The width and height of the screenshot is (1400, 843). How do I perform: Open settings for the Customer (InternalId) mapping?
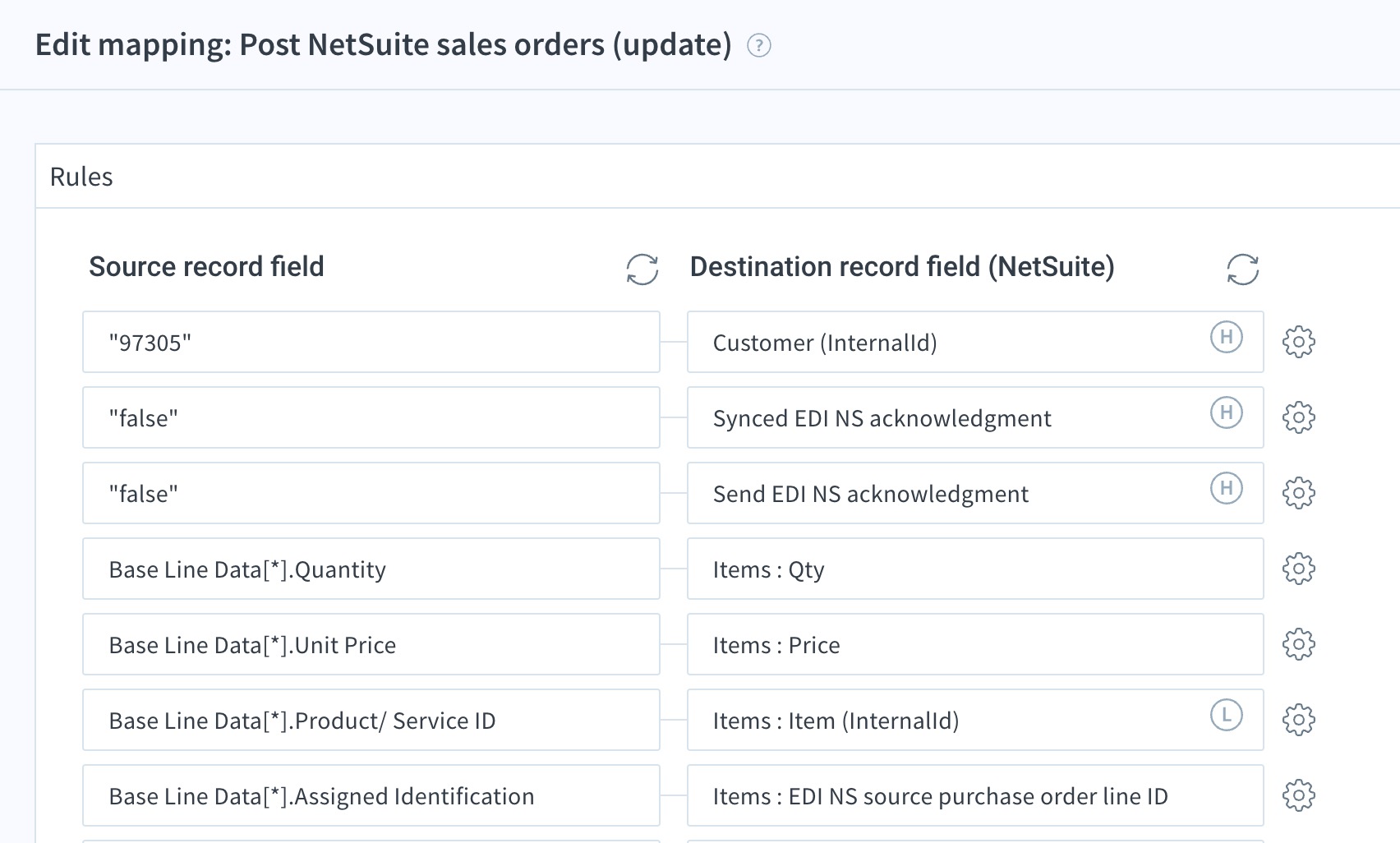1299,342
